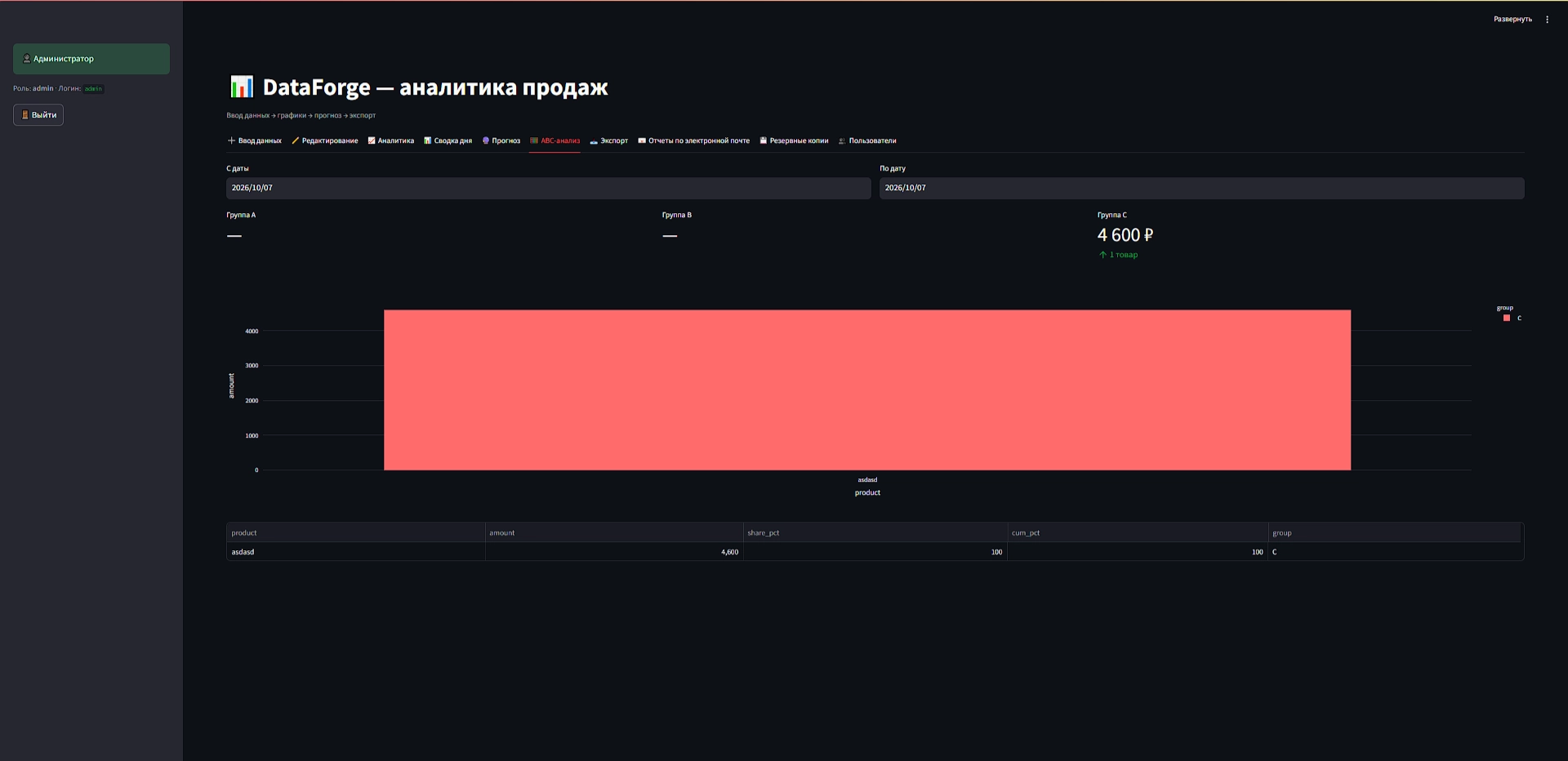This screenshot has height=761, width=1568.
Task: Click the 4 600 ₽ Группа C value
Action: point(1125,235)
